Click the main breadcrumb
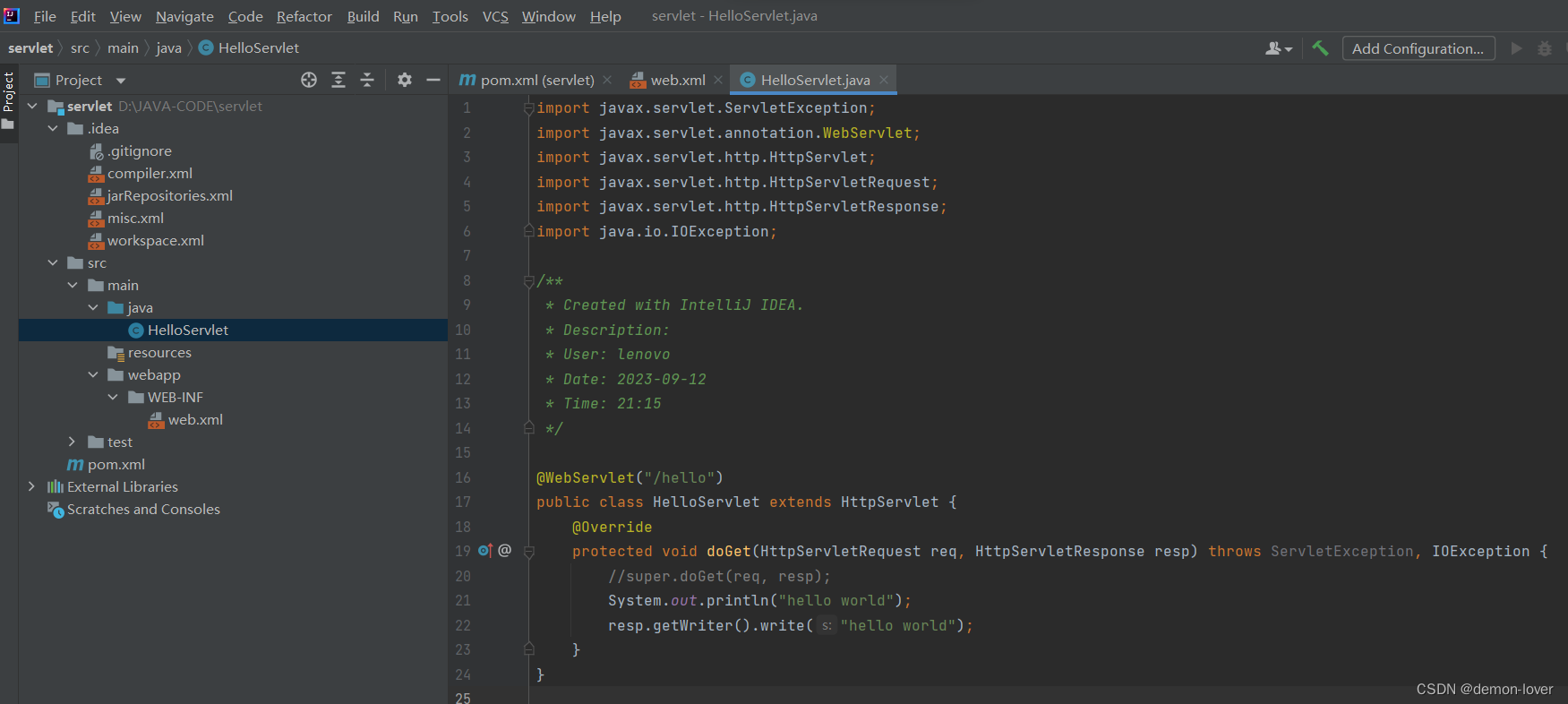Image resolution: width=1568 pixels, height=704 pixels. pos(123,47)
